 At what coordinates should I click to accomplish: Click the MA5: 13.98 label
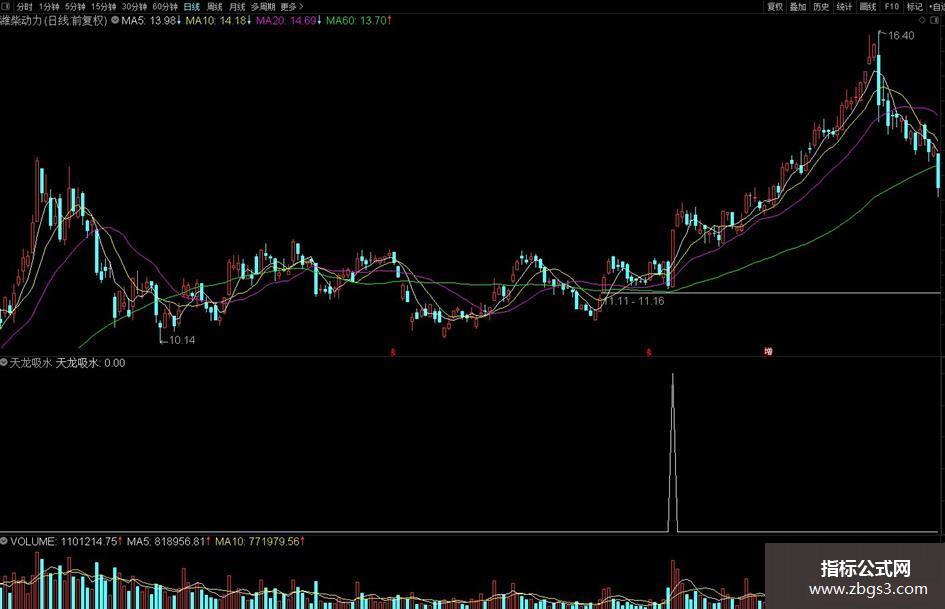coord(151,21)
